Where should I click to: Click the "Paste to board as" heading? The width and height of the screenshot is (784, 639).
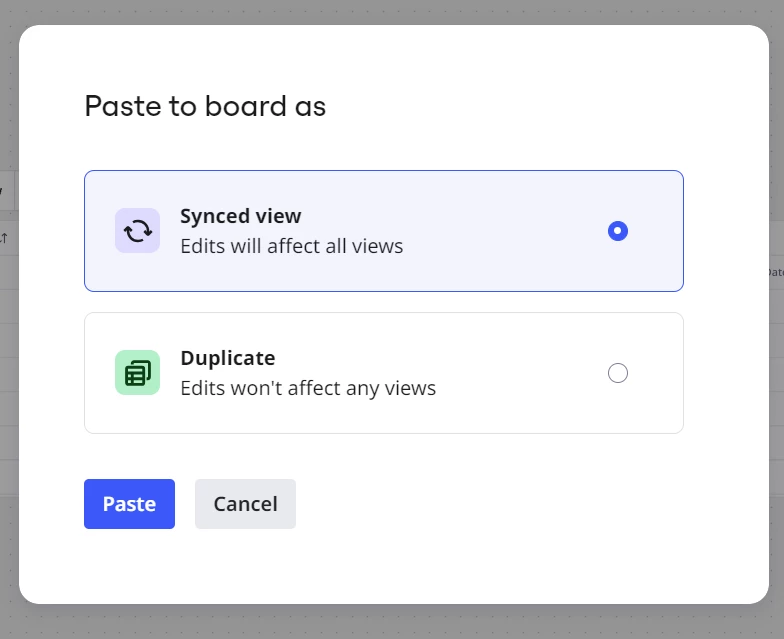[205, 106]
